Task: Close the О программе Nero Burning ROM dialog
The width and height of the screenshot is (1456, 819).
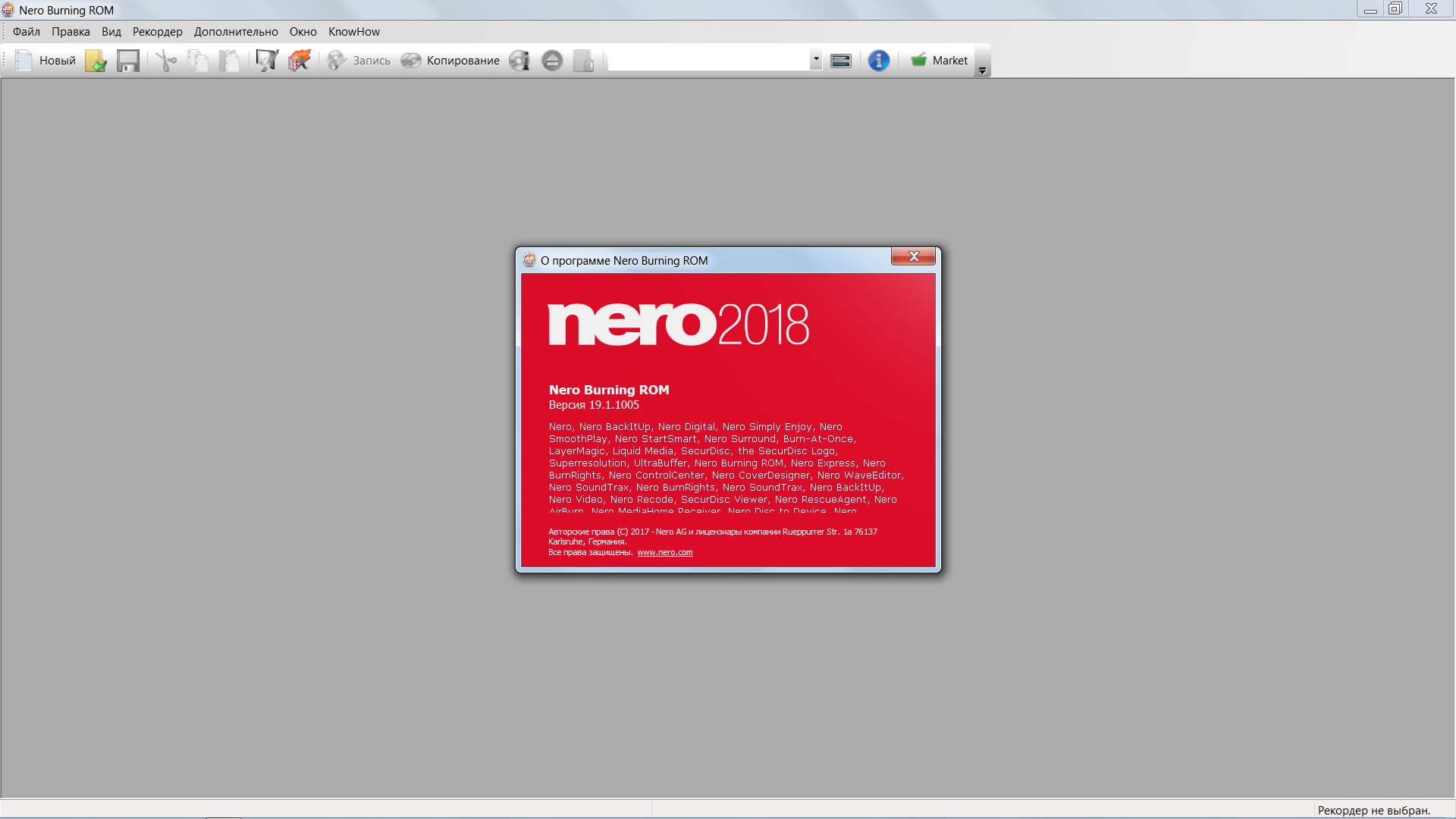Action: coord(913,257)
